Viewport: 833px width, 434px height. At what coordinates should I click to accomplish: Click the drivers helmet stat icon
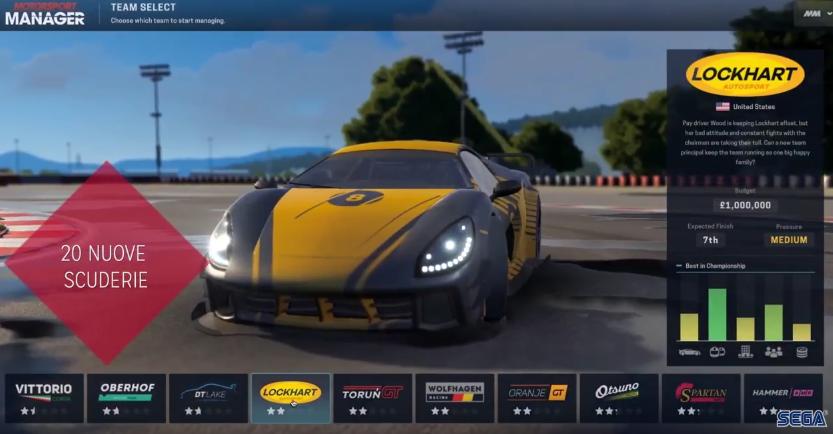pyautogui.click(x=717, y=352)
